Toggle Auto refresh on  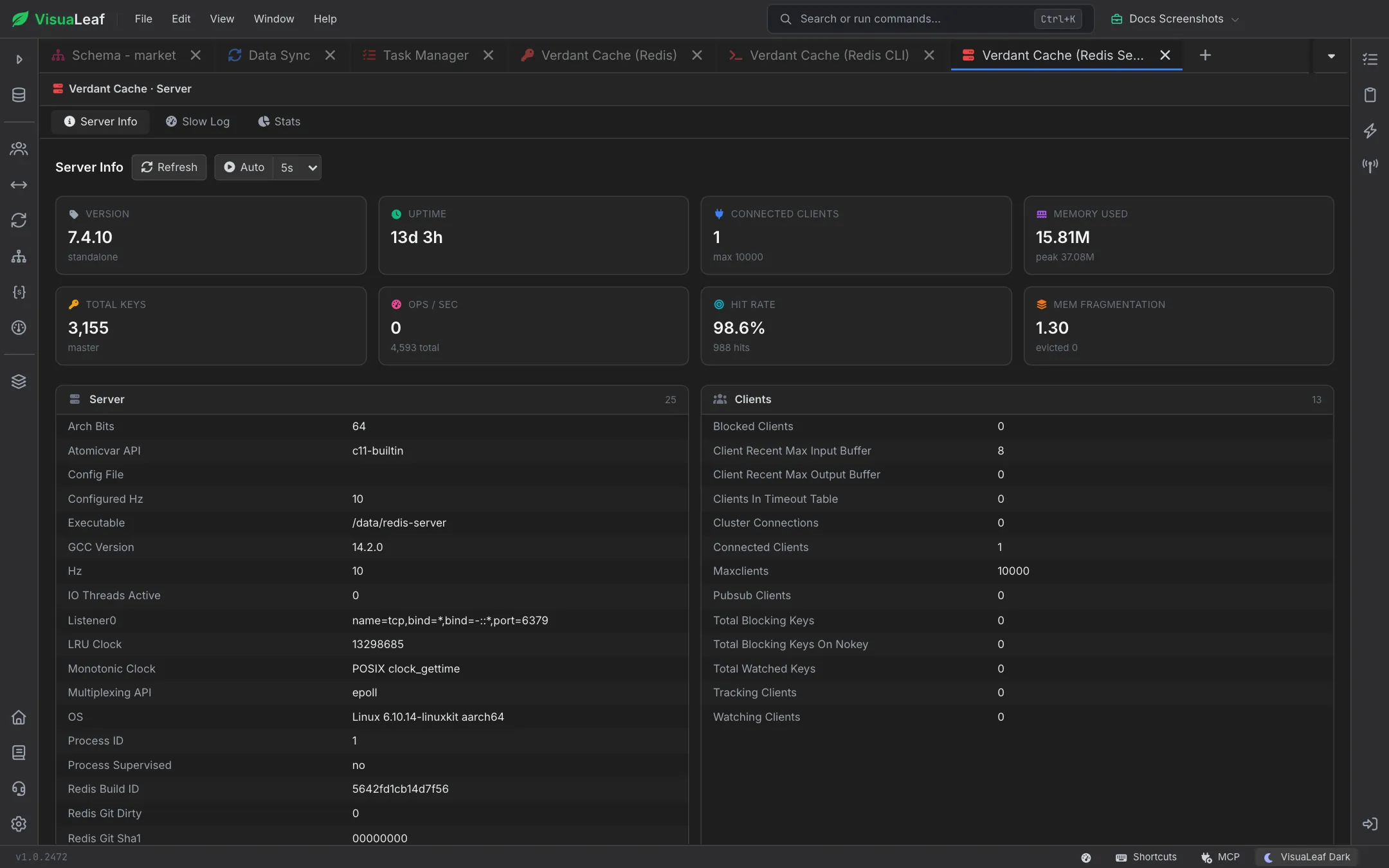click(x=244, y=167)
